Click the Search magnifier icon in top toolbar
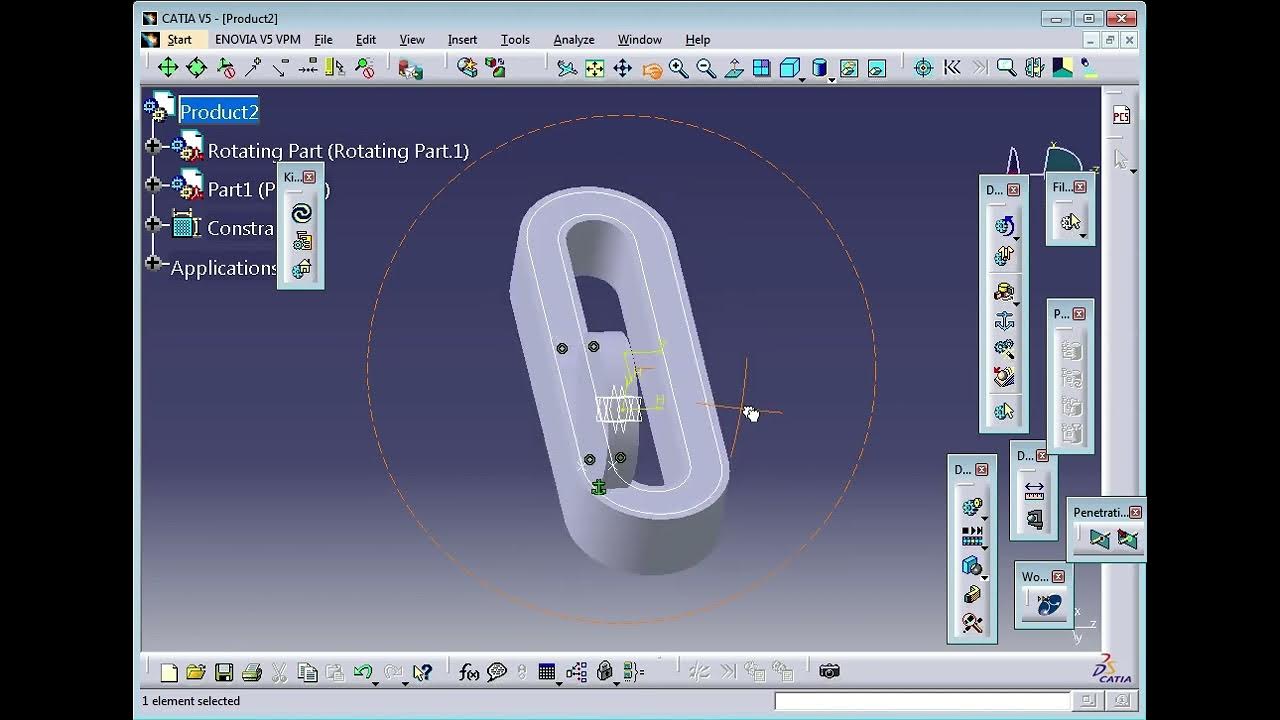The image size is (1280, 720). click(1006, 68)
